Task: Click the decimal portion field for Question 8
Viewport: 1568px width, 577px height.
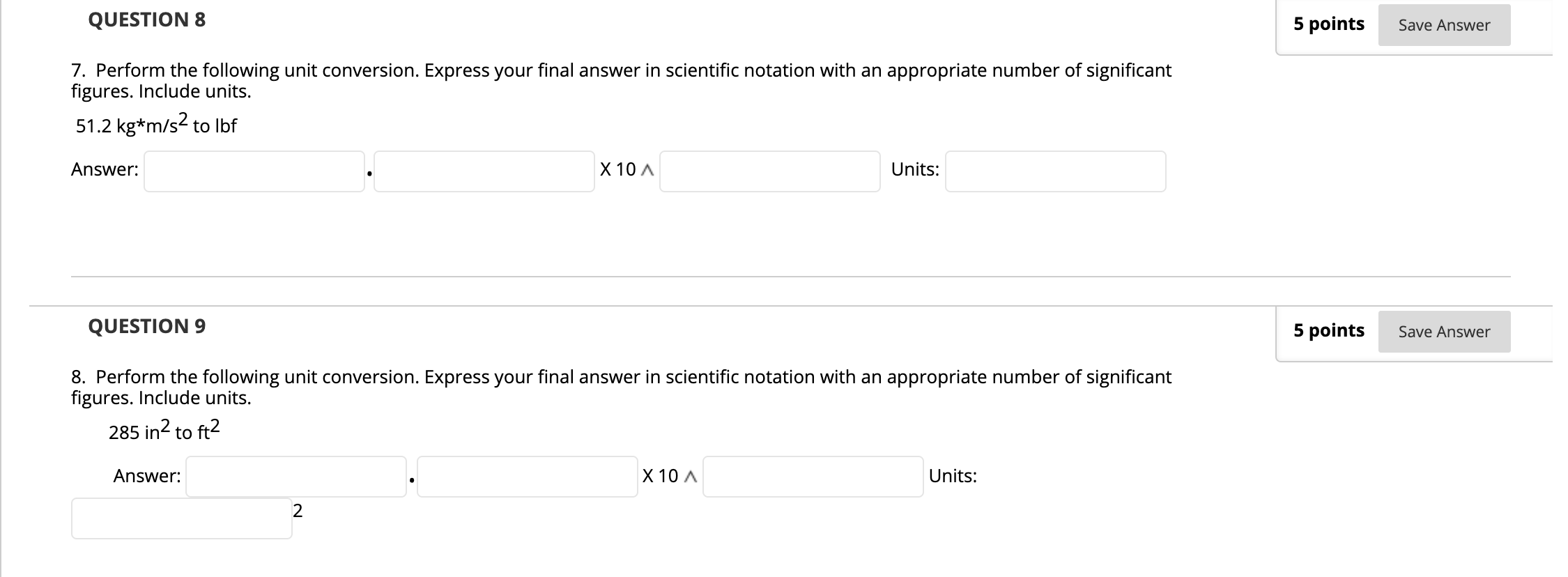Action: click(x=484, y=171)
